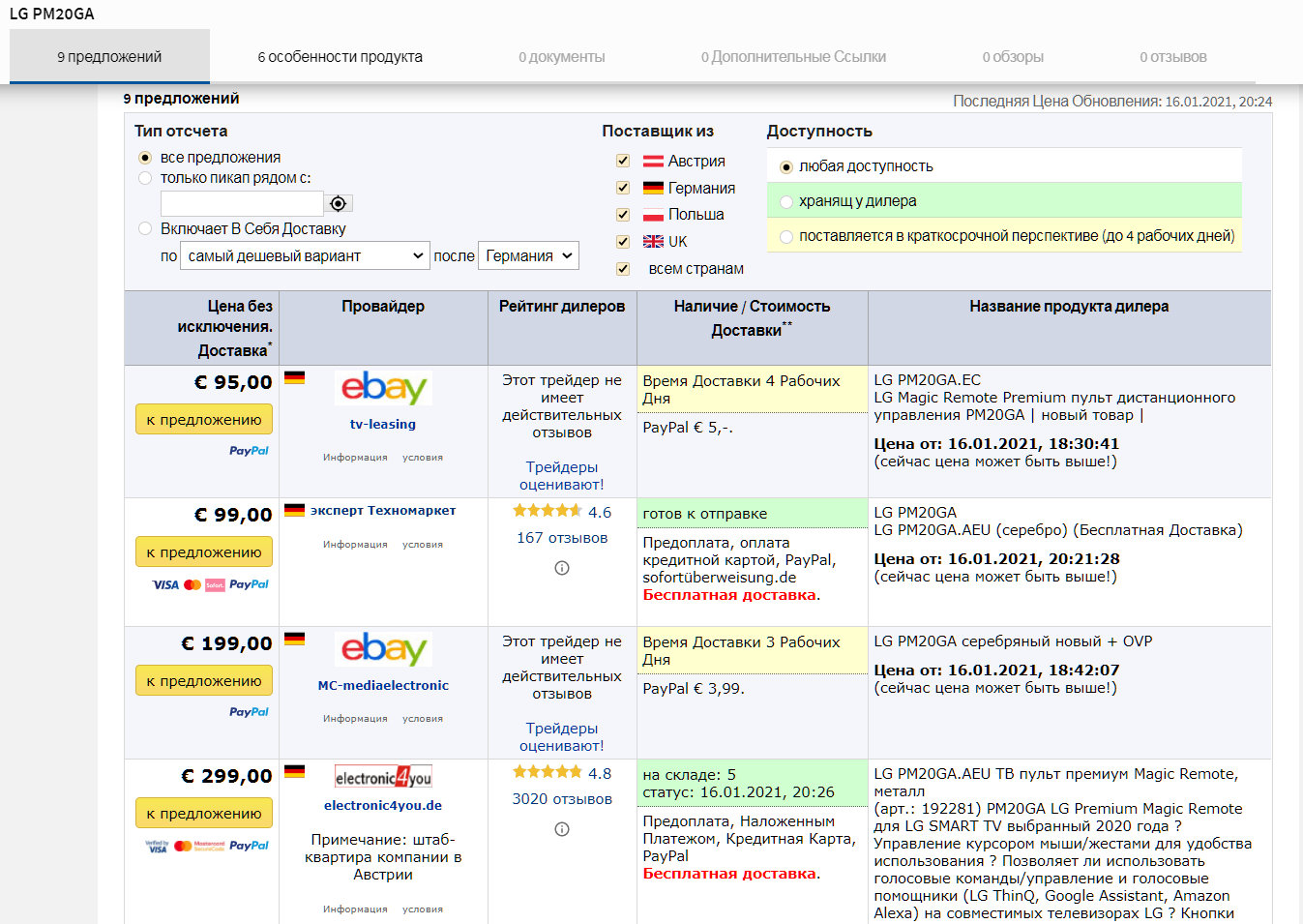The height and width of the screenshot is (924, 1303).
Task: Click the electronic4you shop logo
Action: coord(383,778)
